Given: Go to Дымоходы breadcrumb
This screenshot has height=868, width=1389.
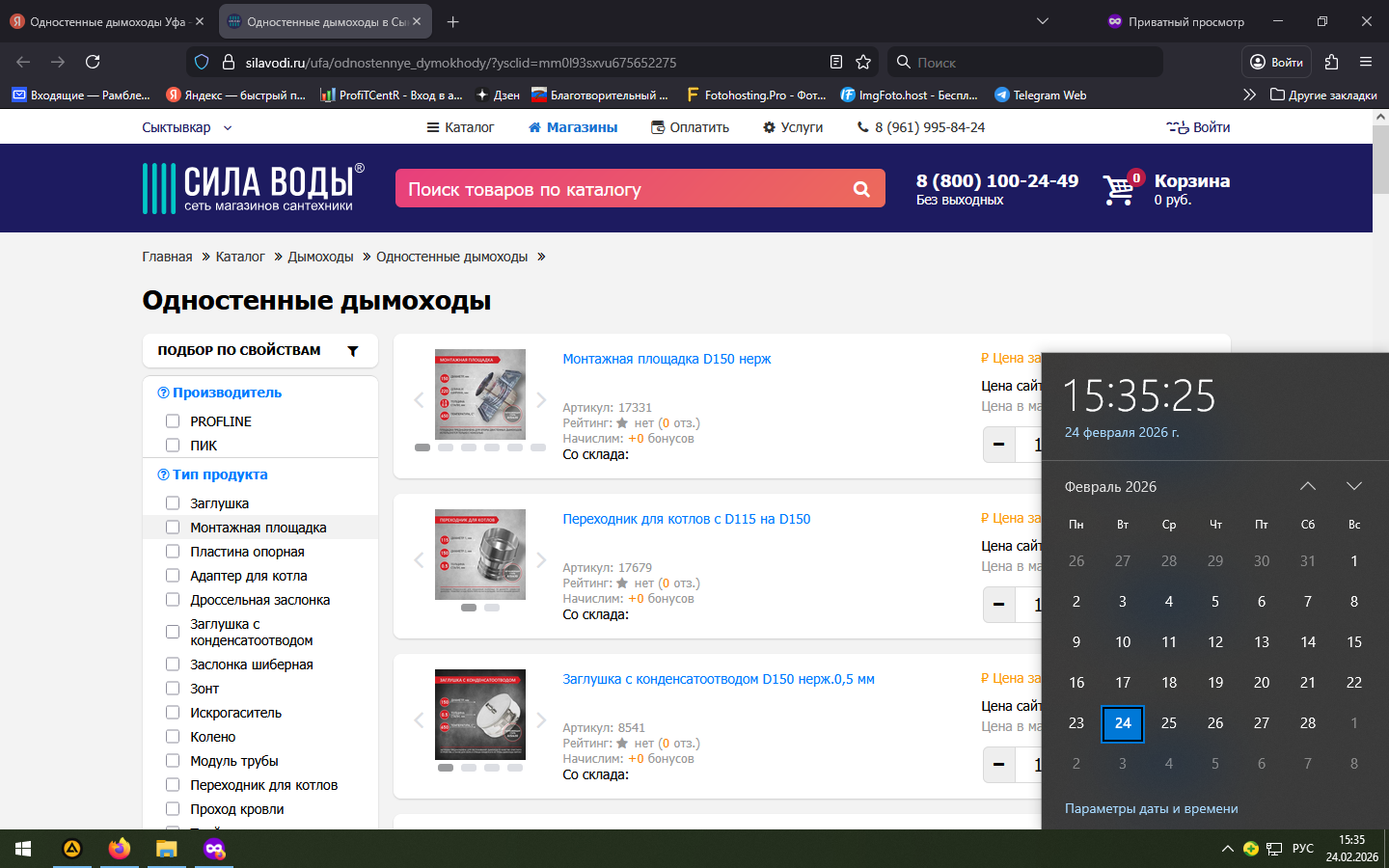Looking at the screenshot, I should tap(320, 257).
